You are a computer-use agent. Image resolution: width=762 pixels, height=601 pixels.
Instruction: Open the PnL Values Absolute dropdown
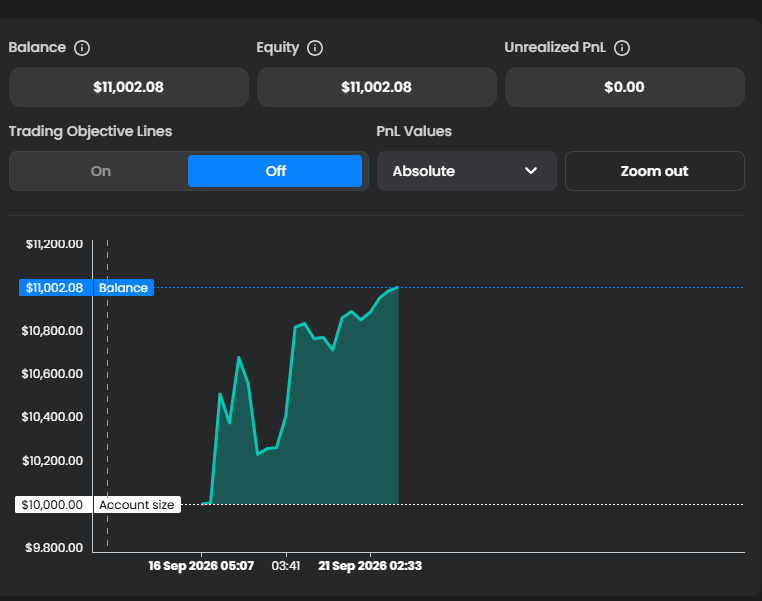coord(467,171)
